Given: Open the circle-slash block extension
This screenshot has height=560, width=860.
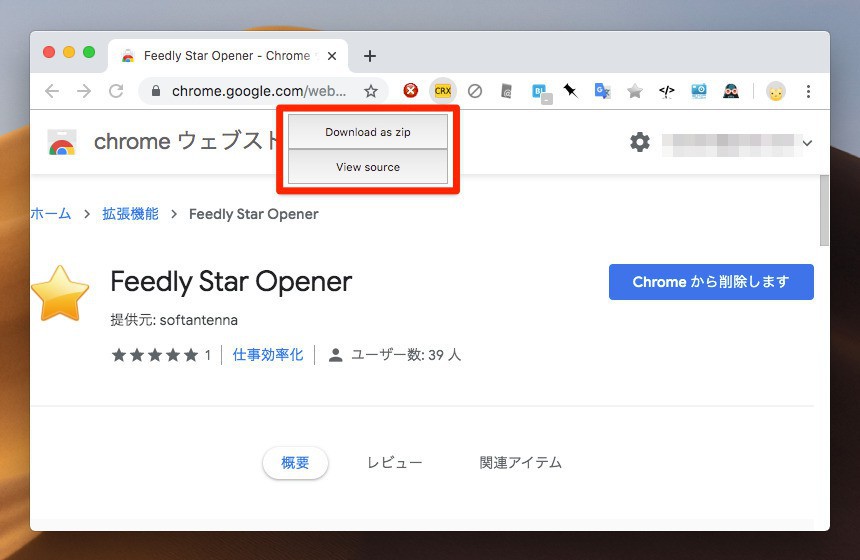Looking at the screenshot, I should pyautogui.click(x=475, y=91).
